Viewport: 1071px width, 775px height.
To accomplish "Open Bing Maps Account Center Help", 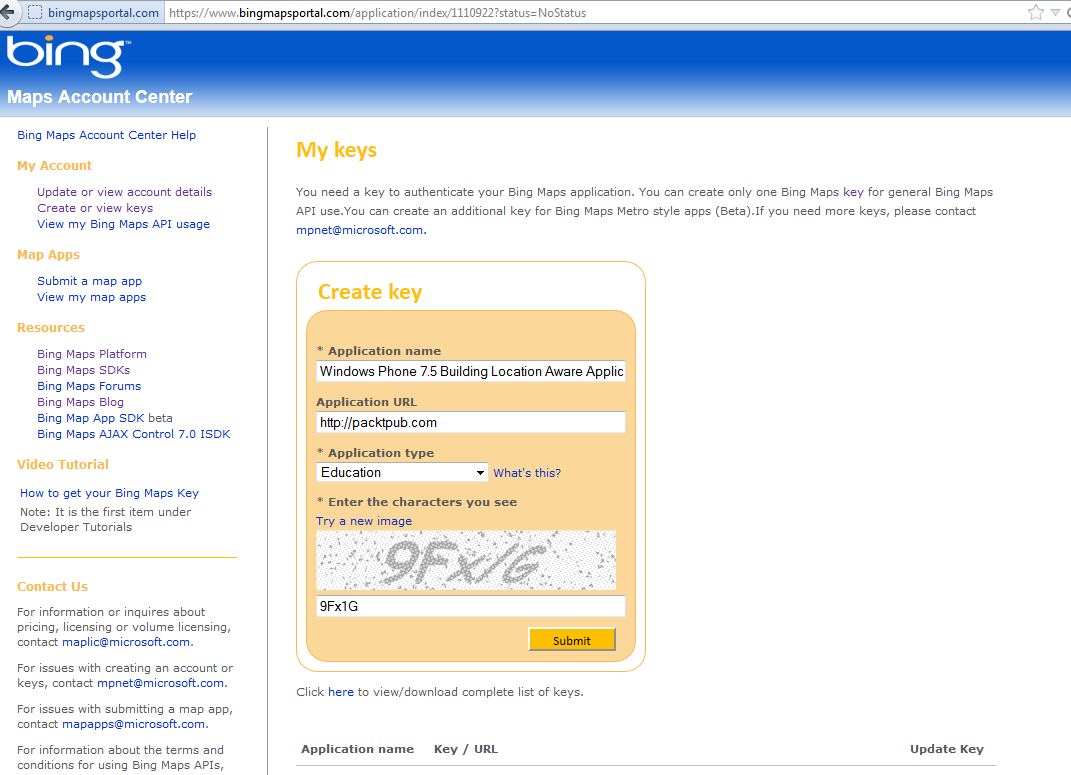I will pyautogui.click(x=107, y=135).
